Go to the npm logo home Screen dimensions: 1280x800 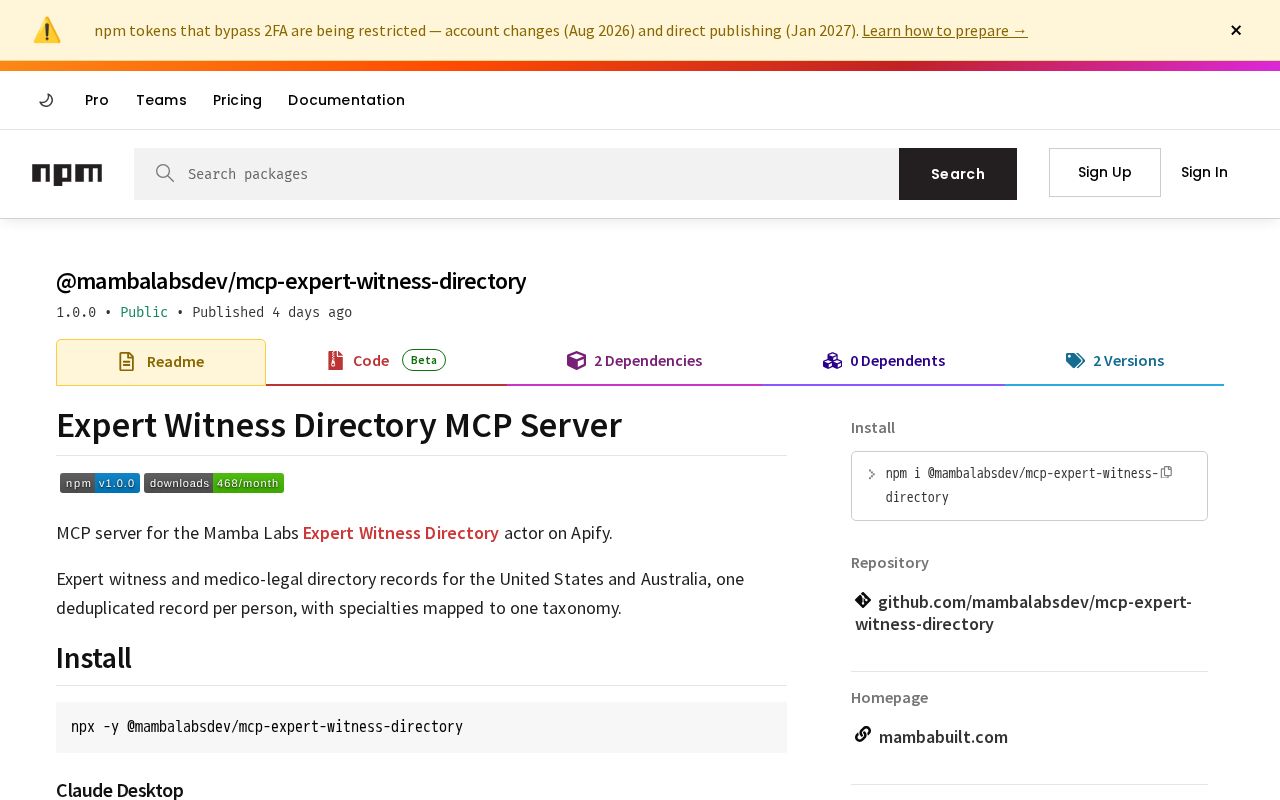(67, 174)
